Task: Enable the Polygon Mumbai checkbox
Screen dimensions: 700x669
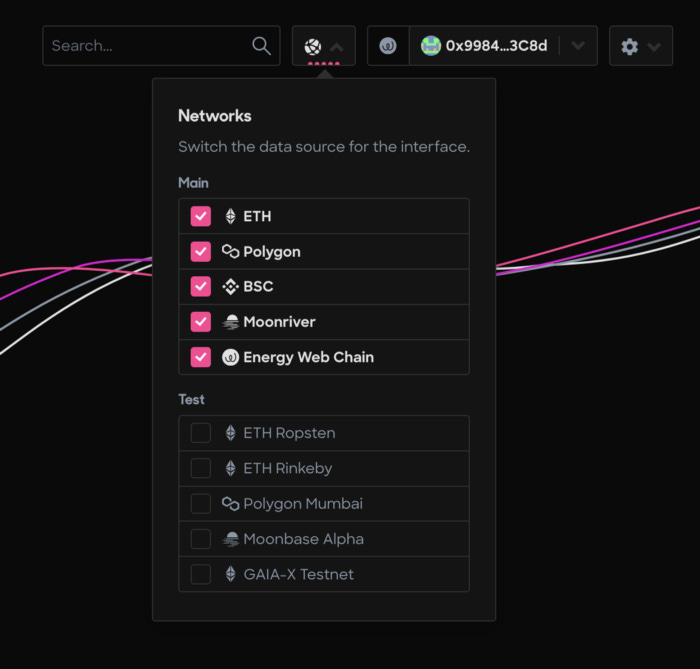Action: (x=200, y=503)
